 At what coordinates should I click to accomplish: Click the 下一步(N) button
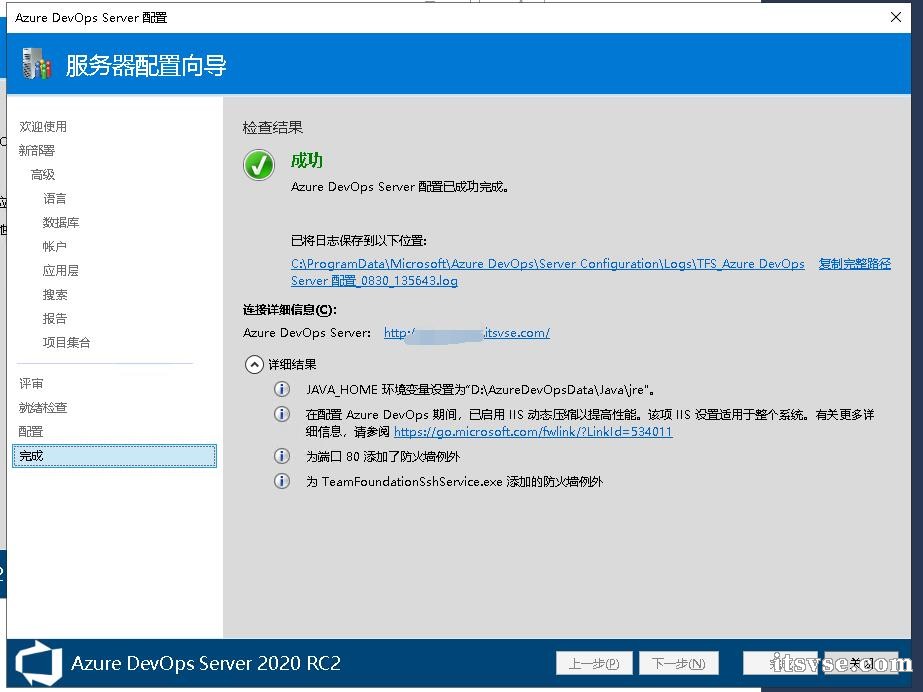pyautogui.click(x=679, y=663)
